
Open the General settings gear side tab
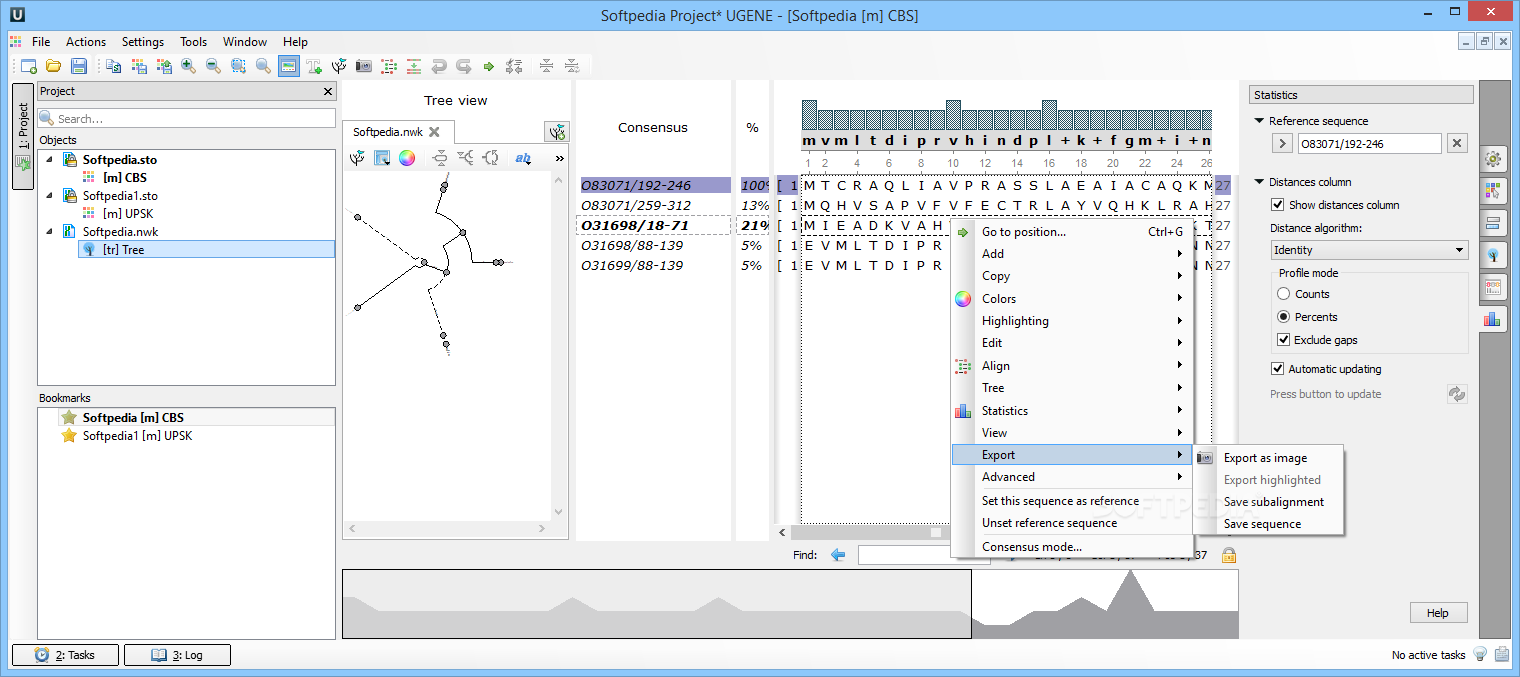[x=1494, y=158]
